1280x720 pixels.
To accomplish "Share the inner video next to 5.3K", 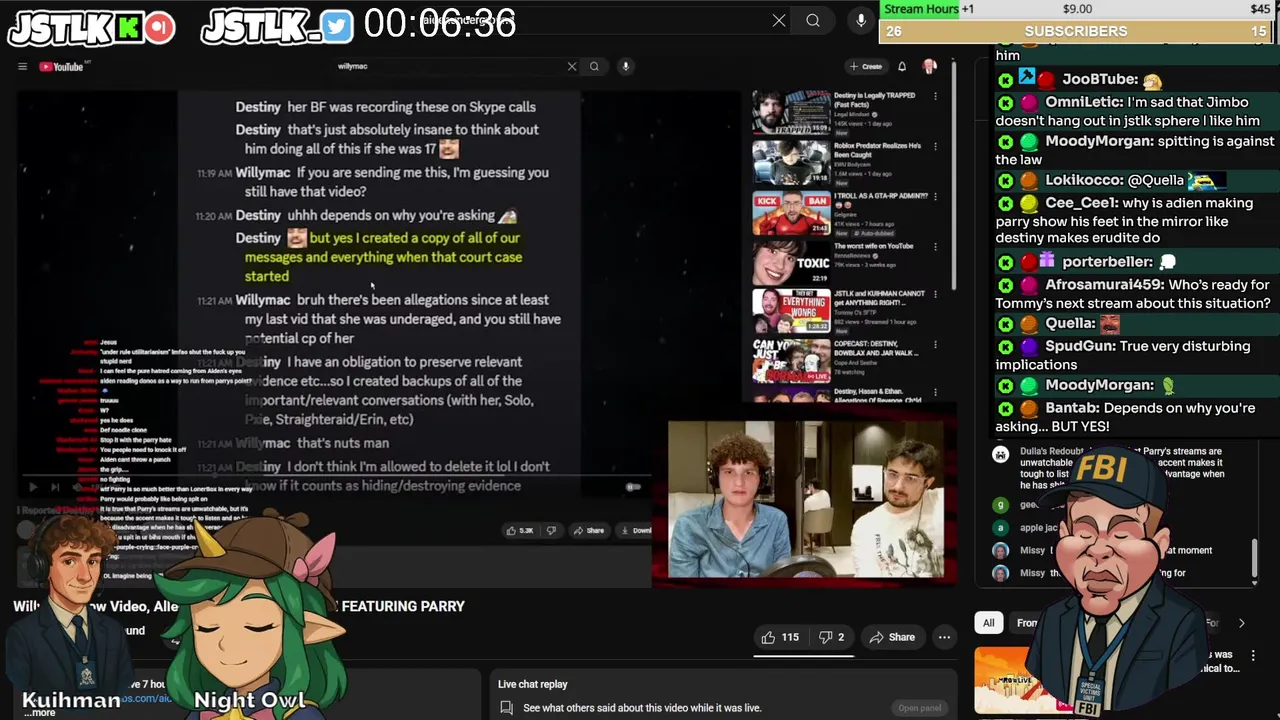I will pos(590,530).
